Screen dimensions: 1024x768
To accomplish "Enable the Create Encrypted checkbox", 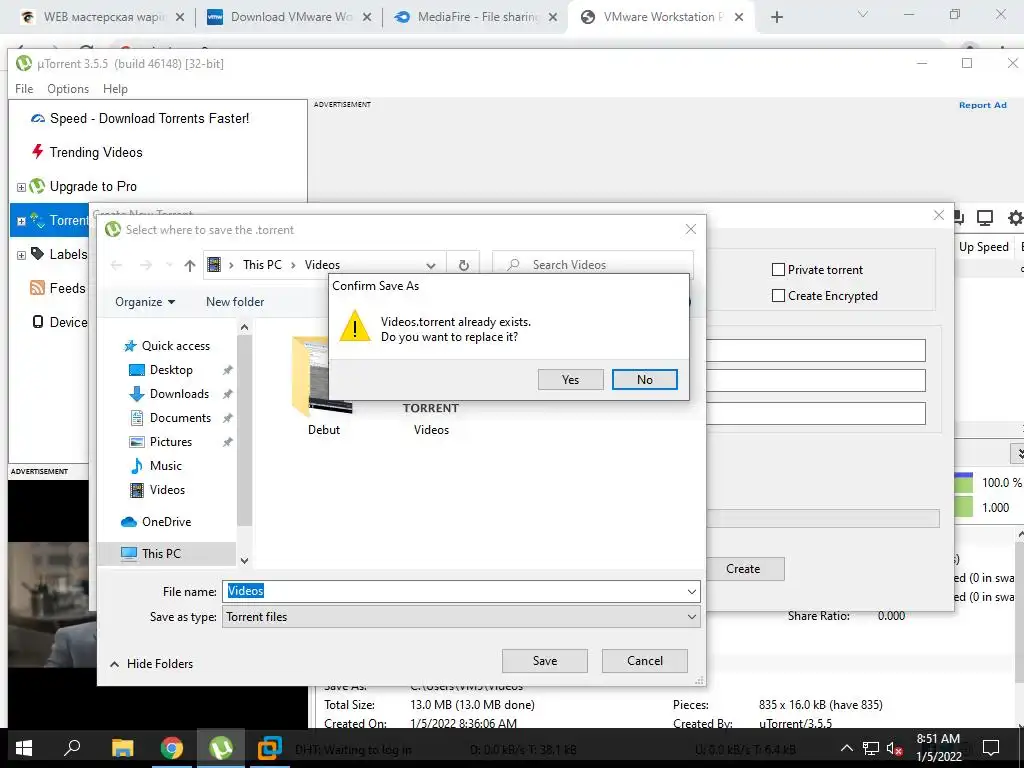I will point(778,296).
